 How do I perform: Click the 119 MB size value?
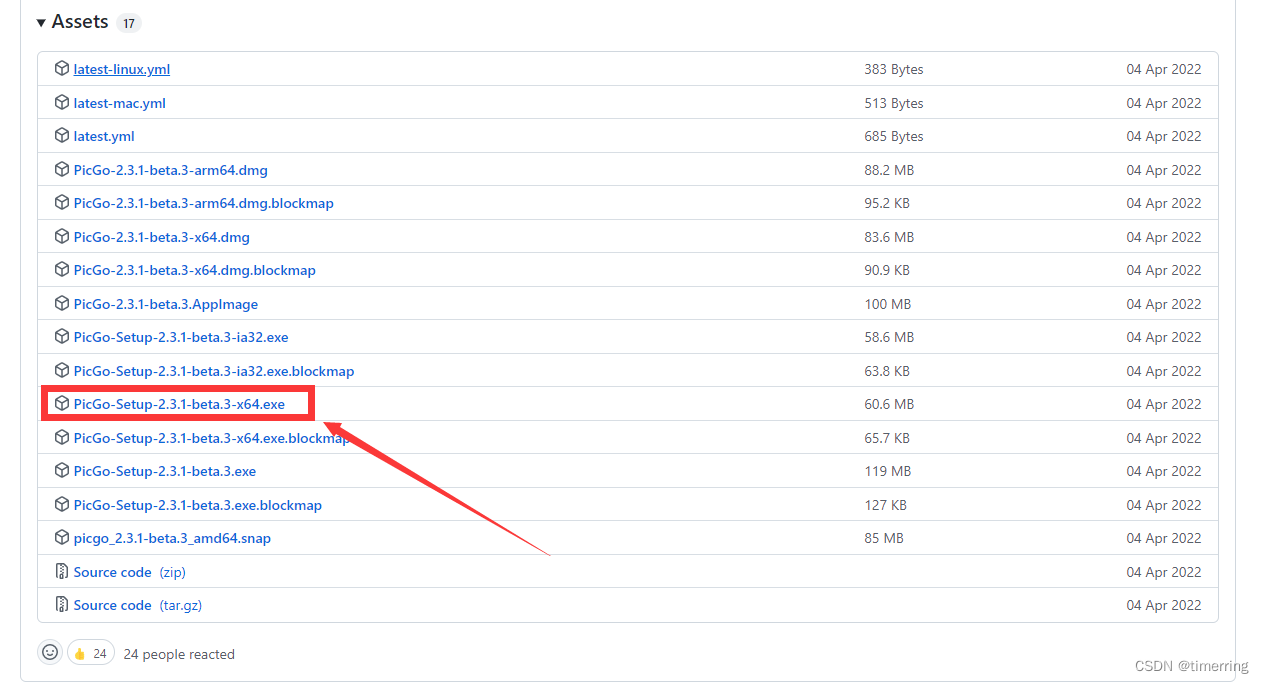point(887,471)
